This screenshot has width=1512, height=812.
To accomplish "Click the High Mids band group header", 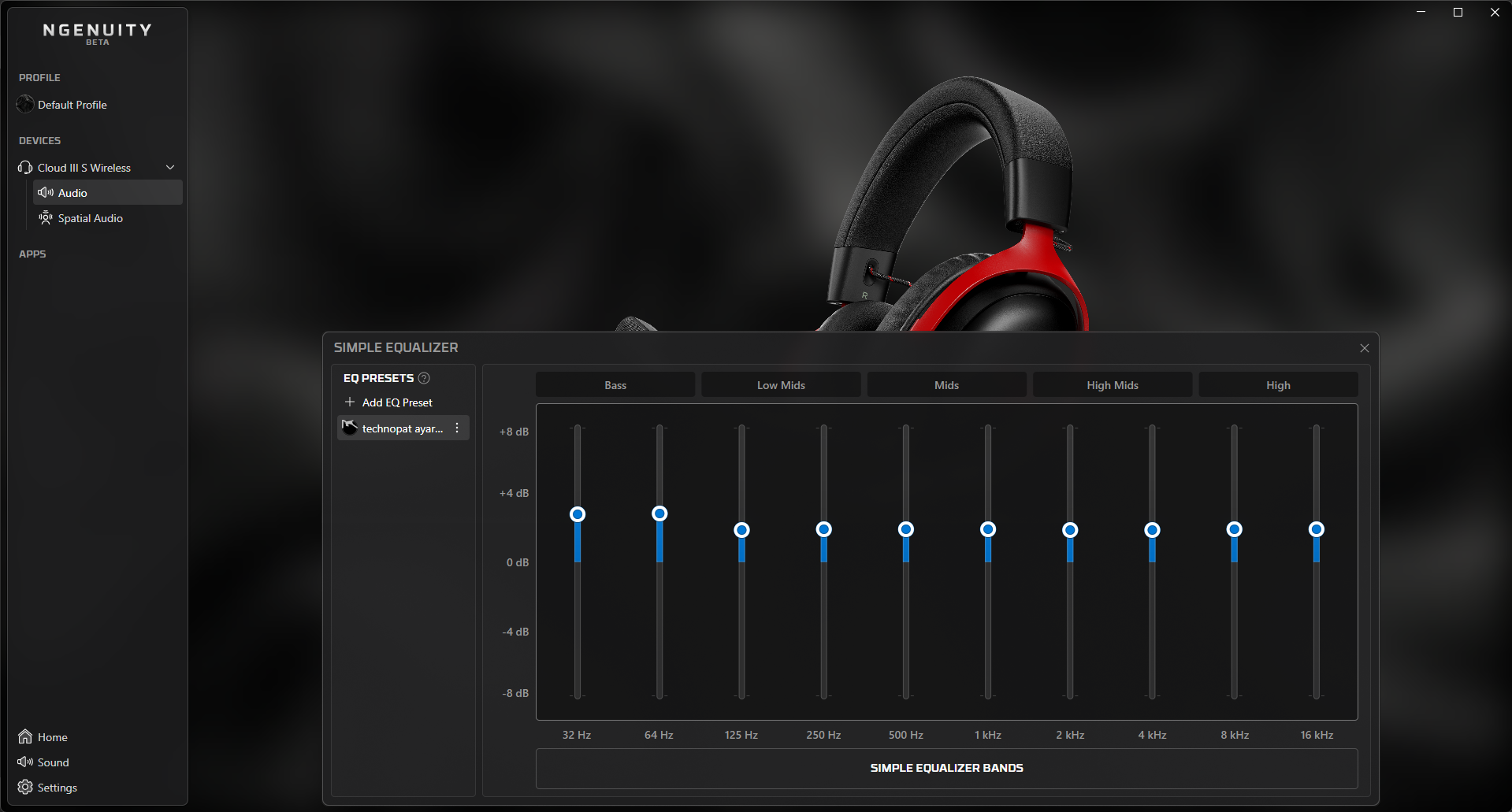I will 1113,385.
